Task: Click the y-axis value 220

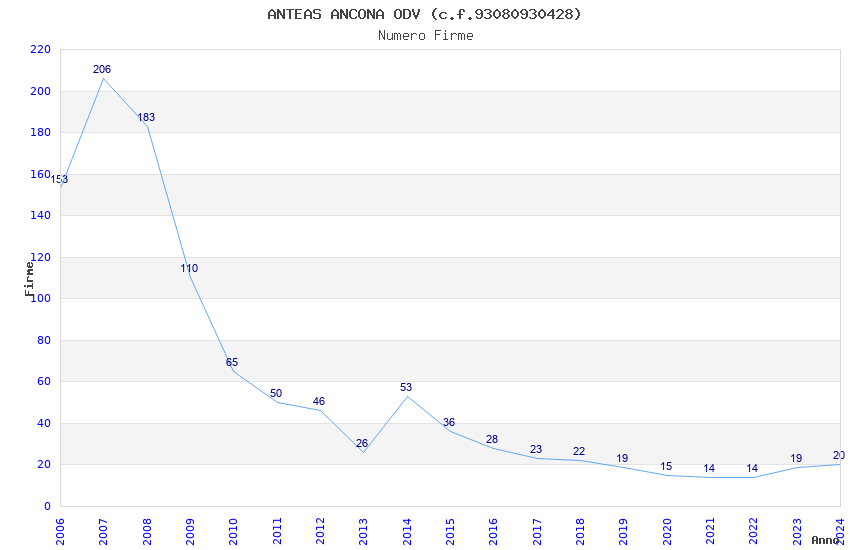Action: 41,49
